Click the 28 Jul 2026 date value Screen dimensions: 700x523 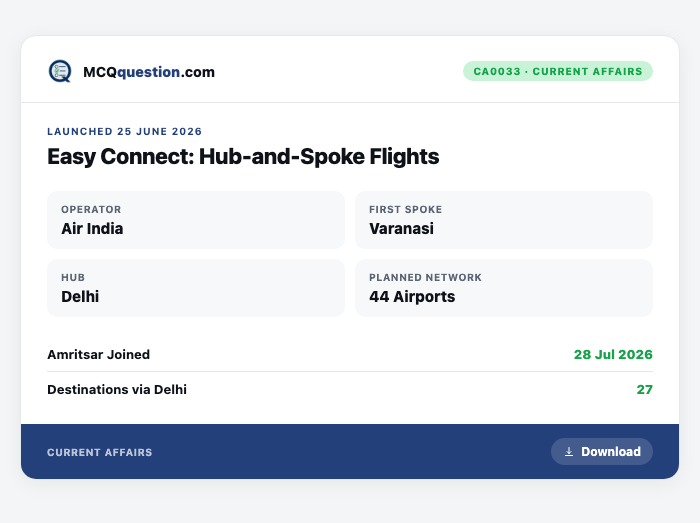(x=613, y=355)
